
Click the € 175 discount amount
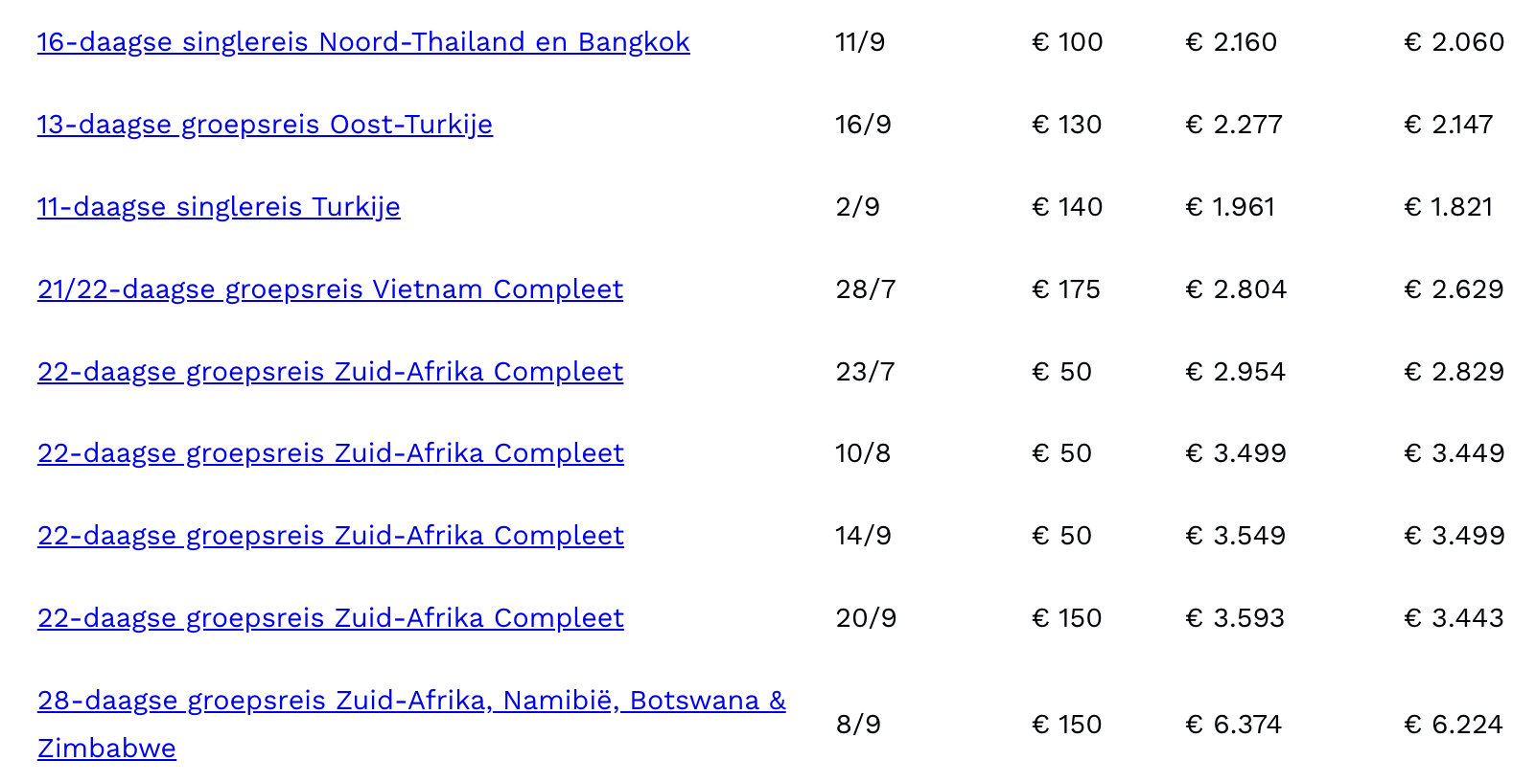1066,289
